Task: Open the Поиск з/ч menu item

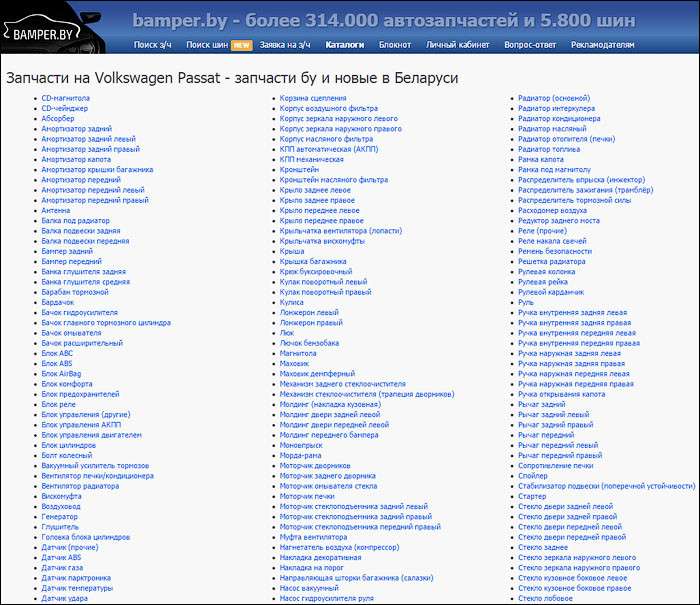Action: (152, 45)
